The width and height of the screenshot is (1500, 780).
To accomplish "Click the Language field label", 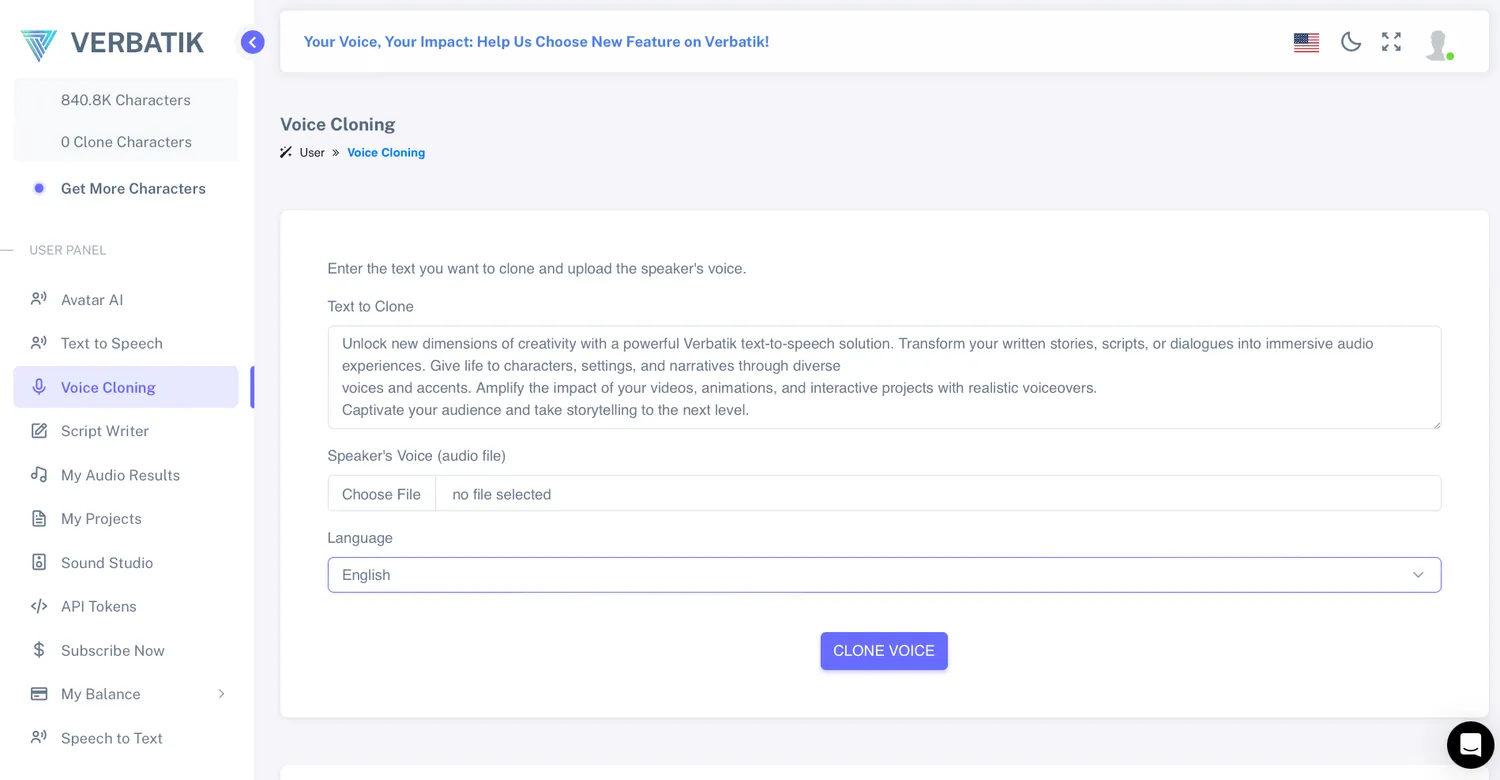I will 360,538.
